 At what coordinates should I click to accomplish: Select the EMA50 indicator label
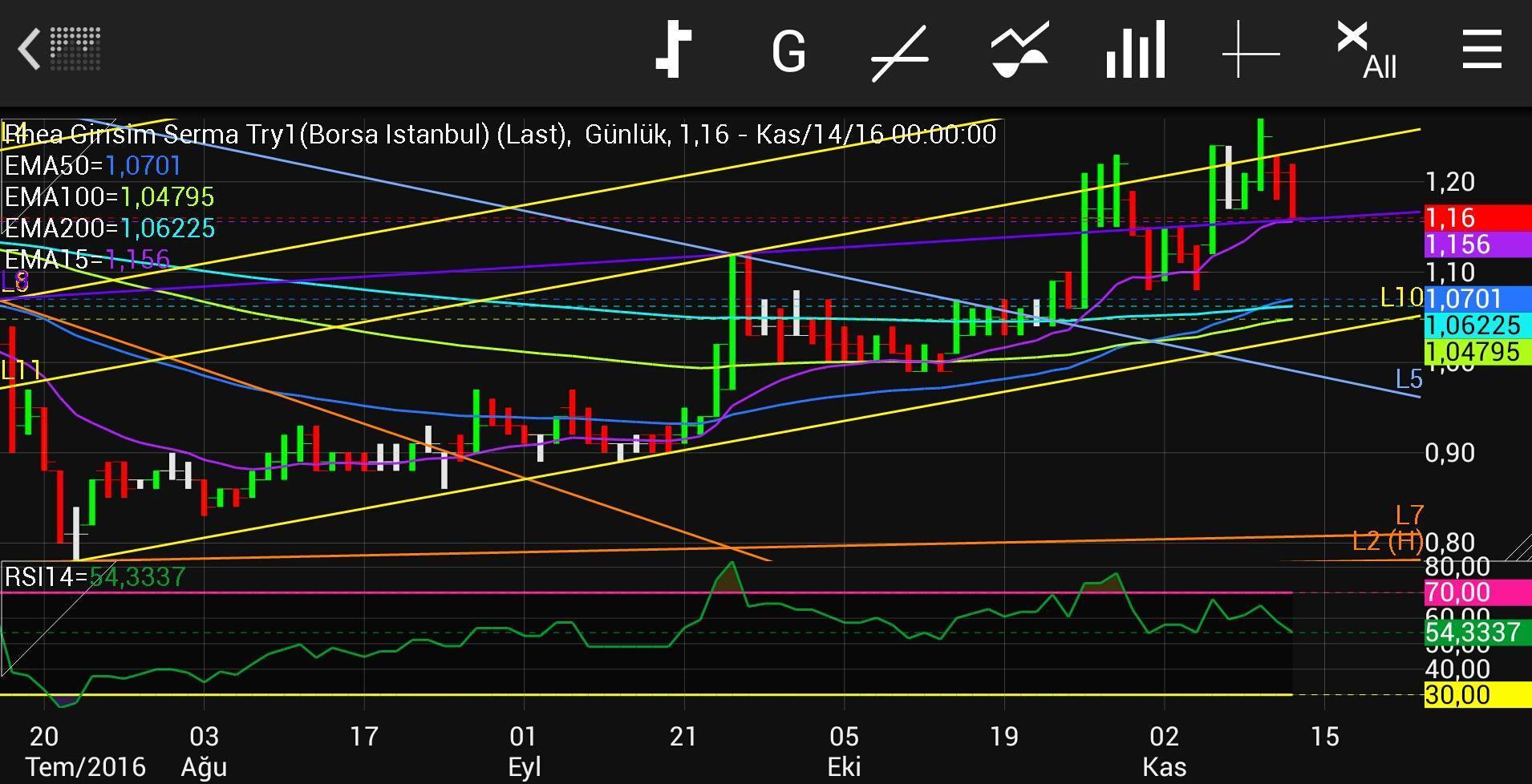[x=93, y=166]
